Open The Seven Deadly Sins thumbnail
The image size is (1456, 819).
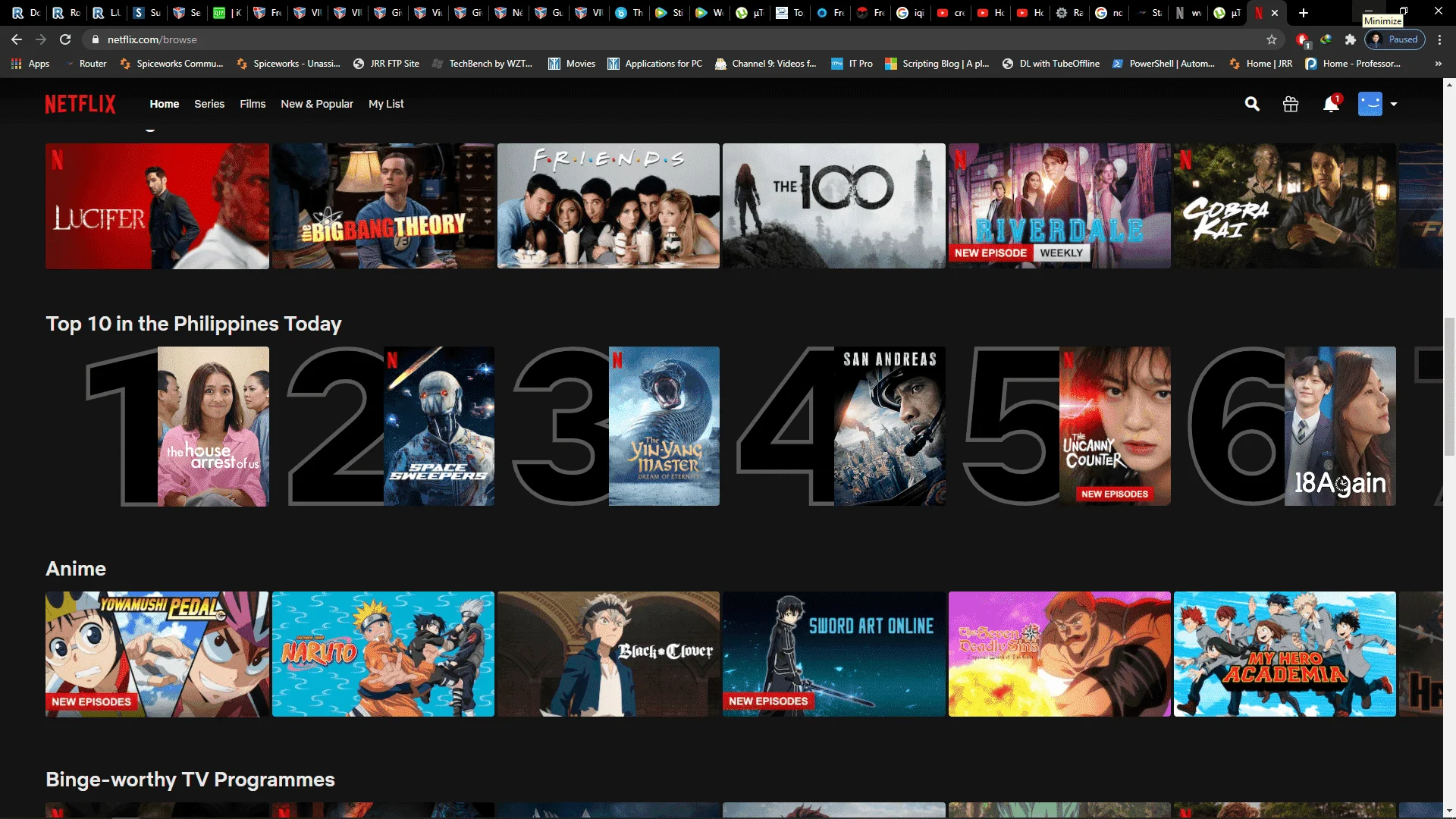[1059, 654]
